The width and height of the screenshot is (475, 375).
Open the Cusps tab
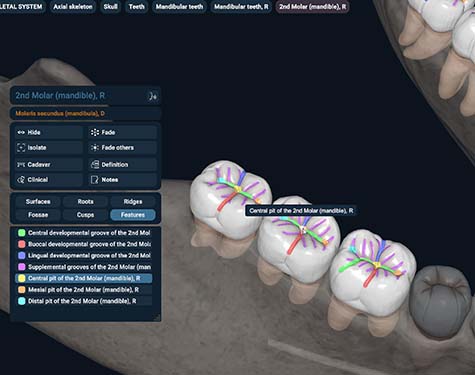(x=85, y=215)
